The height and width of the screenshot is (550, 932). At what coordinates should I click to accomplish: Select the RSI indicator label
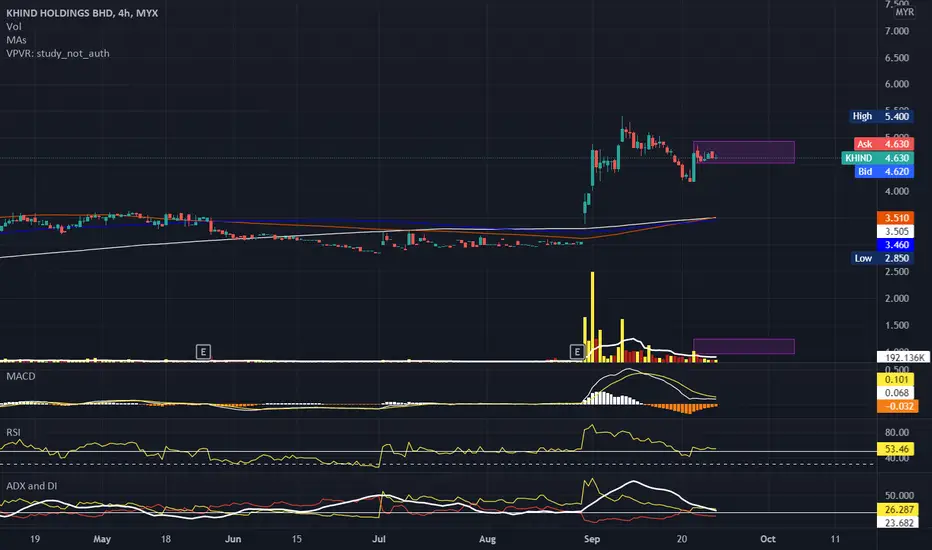coord(13,432)
